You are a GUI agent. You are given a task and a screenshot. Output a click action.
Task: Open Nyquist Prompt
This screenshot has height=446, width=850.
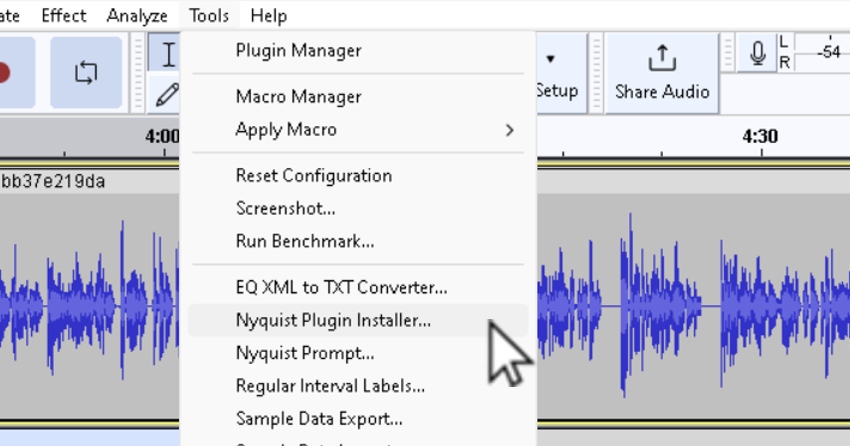click(x=305, y=353)
